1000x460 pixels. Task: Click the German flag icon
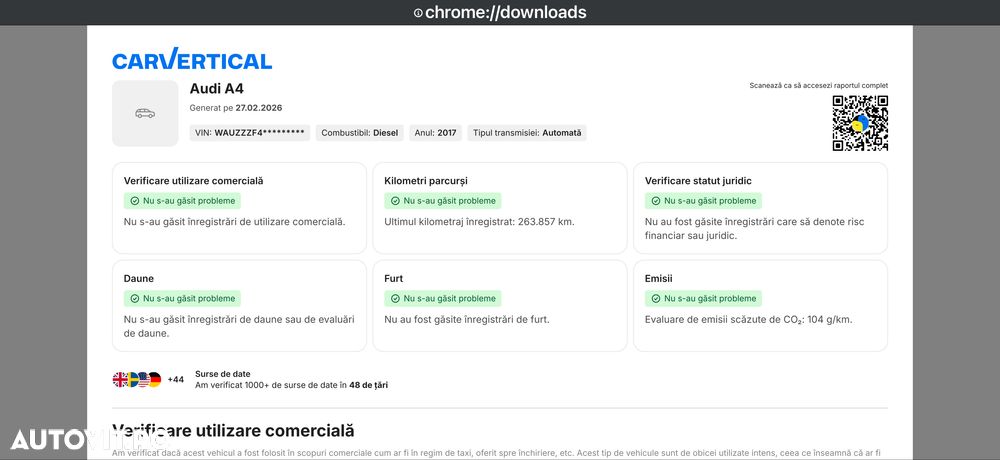pos(155,379)
